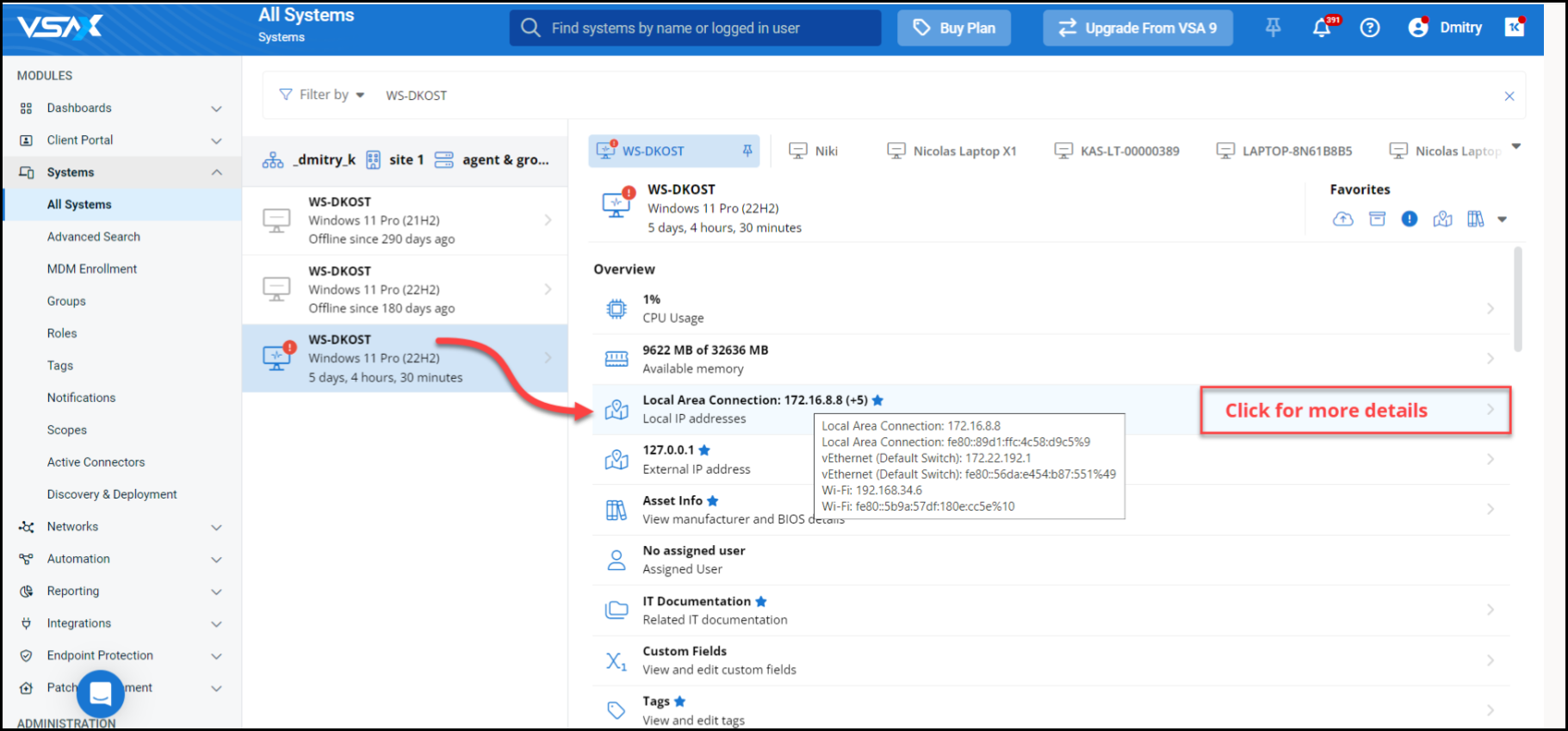Switch to the Niki tab
Image resolution: width=1568 pixels, height=731 pixels.
click(x=814, y=151)
